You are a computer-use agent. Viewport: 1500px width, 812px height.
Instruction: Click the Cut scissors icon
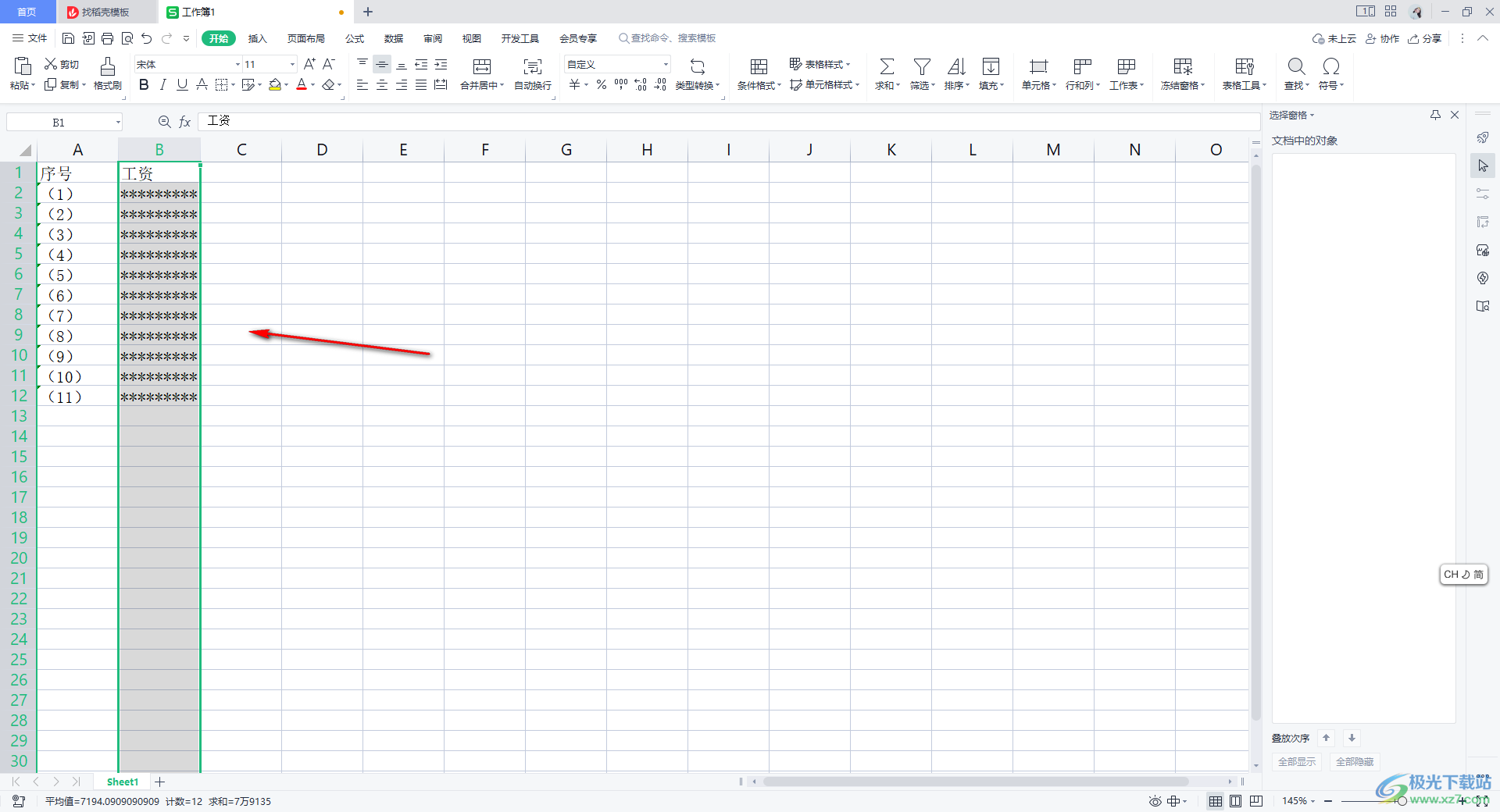[51, 64]
